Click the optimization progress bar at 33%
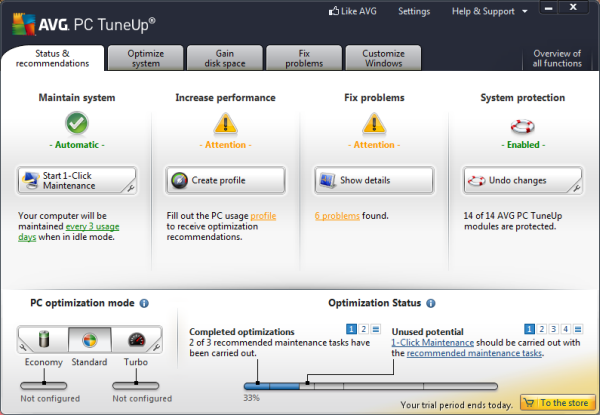This screenshot has height=415, width=600. pos(370,386)
